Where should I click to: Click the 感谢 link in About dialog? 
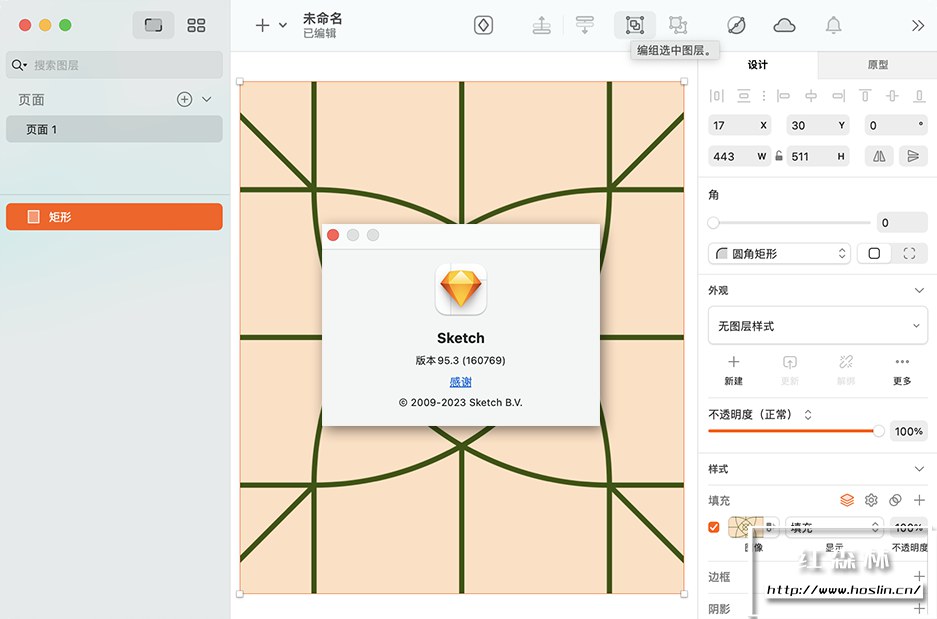(460, 382)
